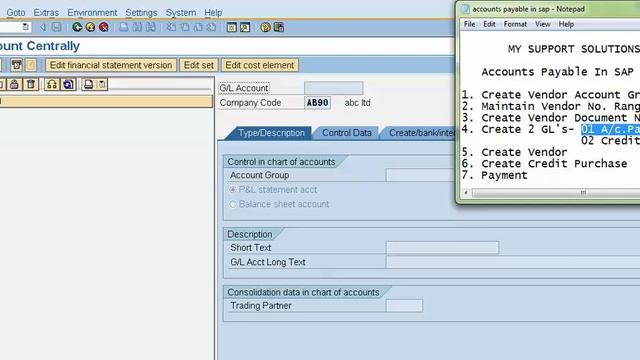The height and width of the screenshot is (360, 640).
Task: Click the Print icon in standard toolbar
Action: (x=124, y=27)
